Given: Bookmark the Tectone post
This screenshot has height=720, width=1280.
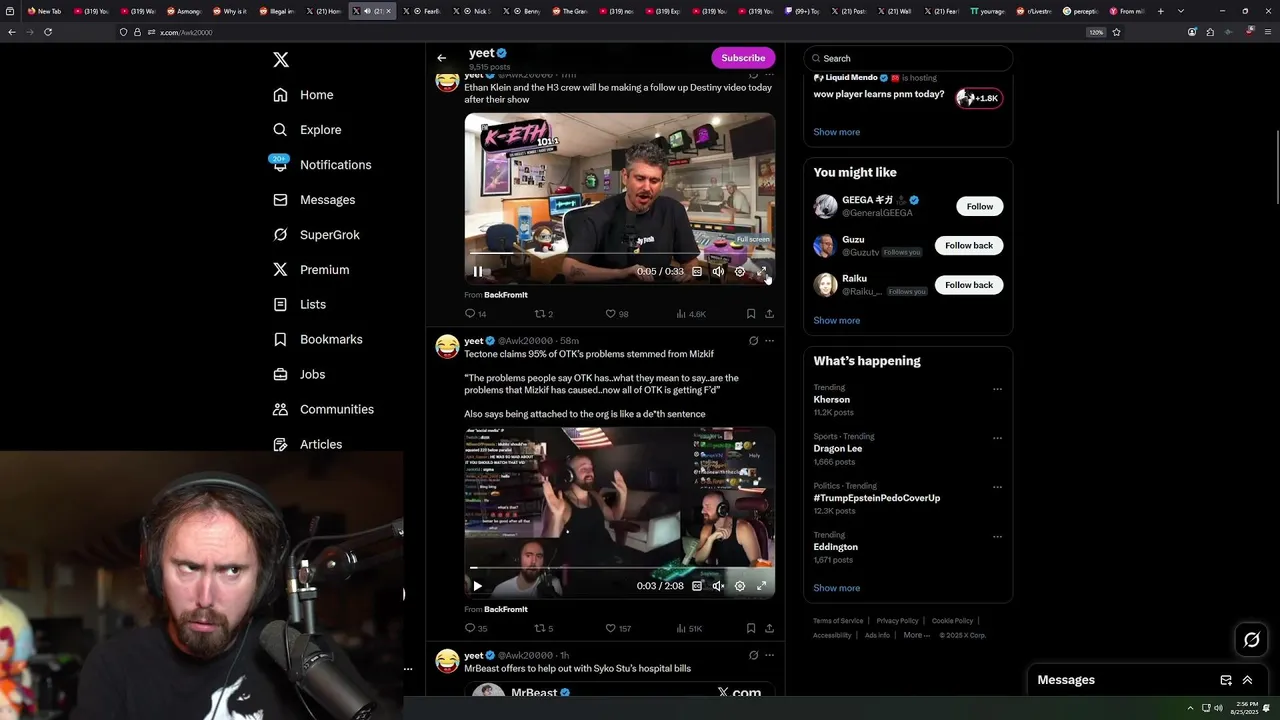Looking at the screenshot, I should pyautogui.click(x=751, y=629).
